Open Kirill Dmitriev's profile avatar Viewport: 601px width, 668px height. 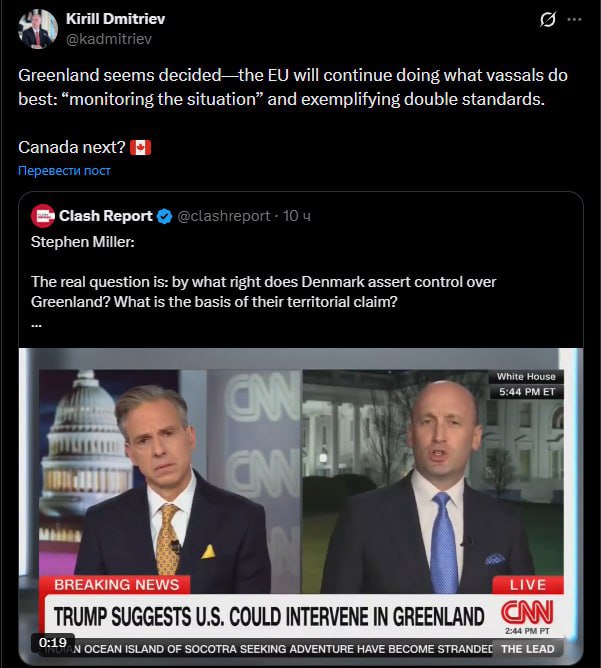pos(37,29)
